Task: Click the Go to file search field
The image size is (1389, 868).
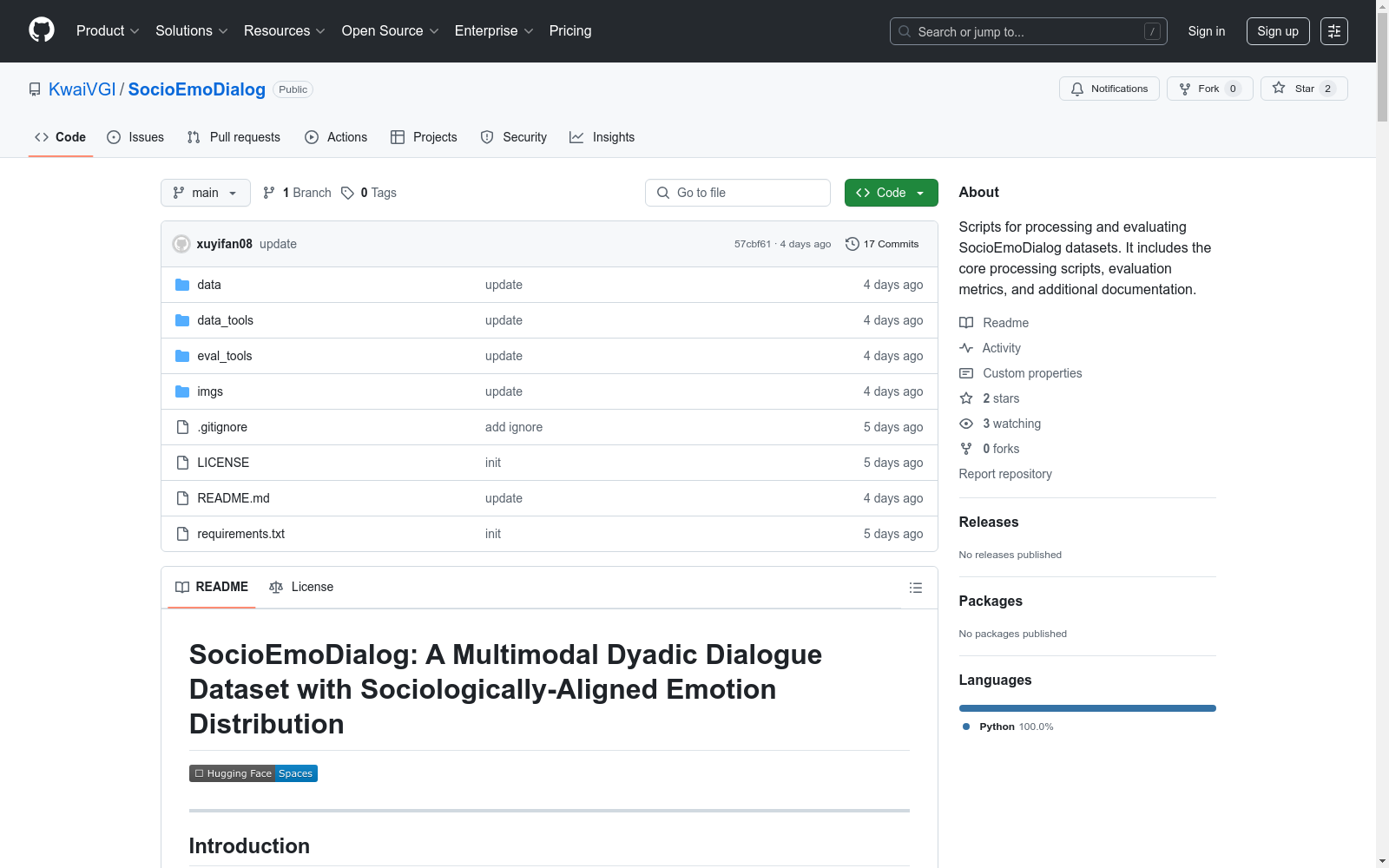Action: point(738,193)
